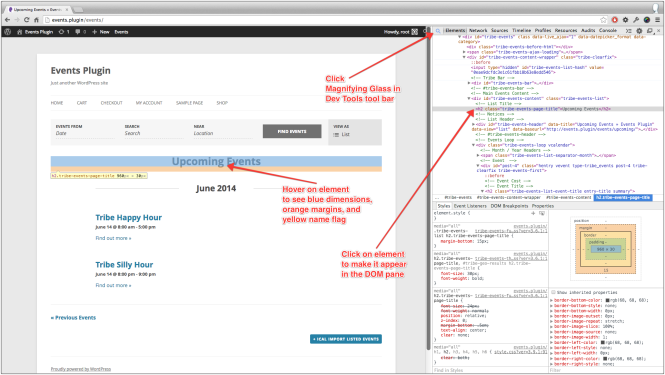Click the toggle element state icon in Styles
This screenshot has height=375, width=665.
pos(542,213)
